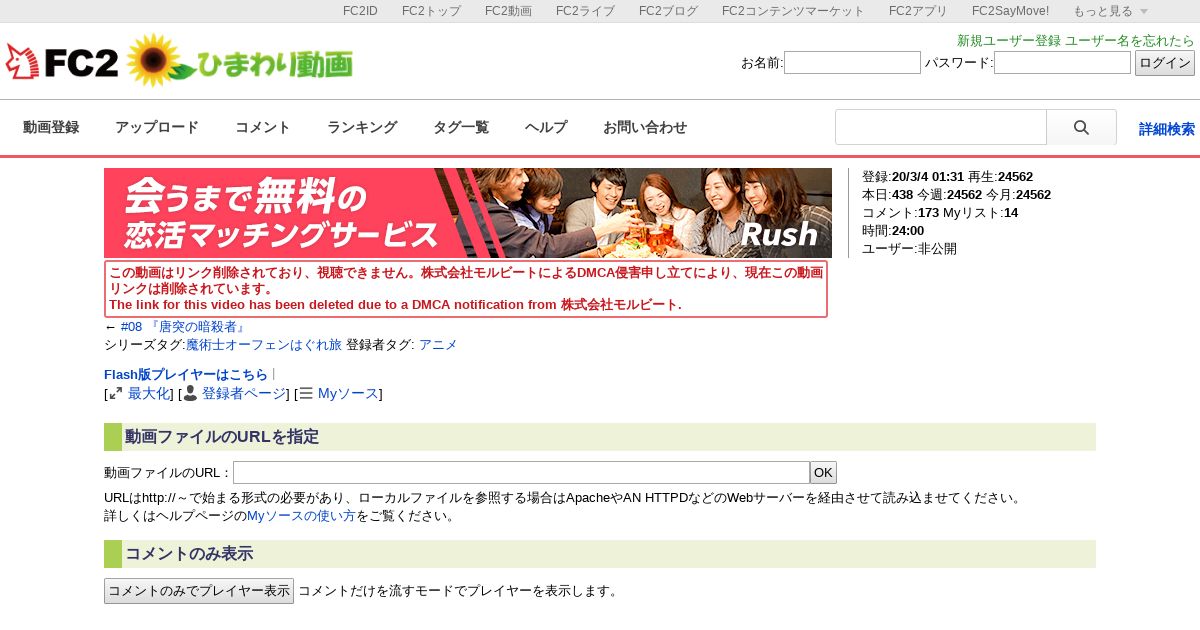Focus the 動画ファイルのURL input

click(x=521, y=473)
